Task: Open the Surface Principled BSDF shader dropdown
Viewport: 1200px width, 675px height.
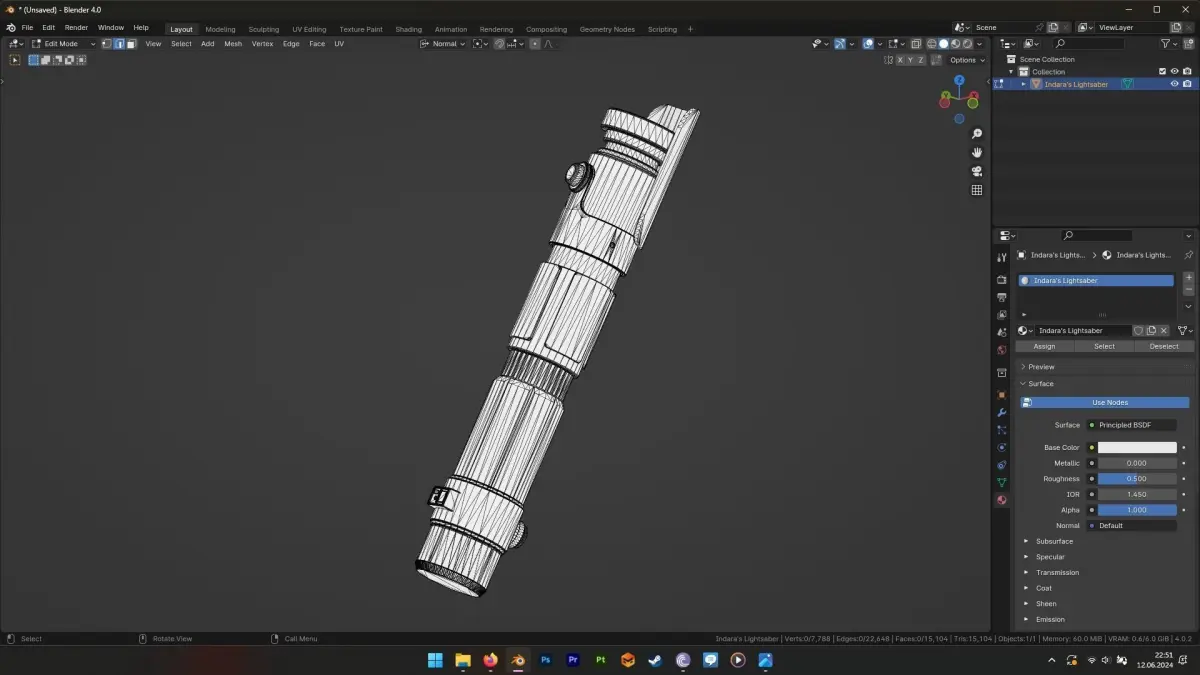Action: pos(1132,425)
